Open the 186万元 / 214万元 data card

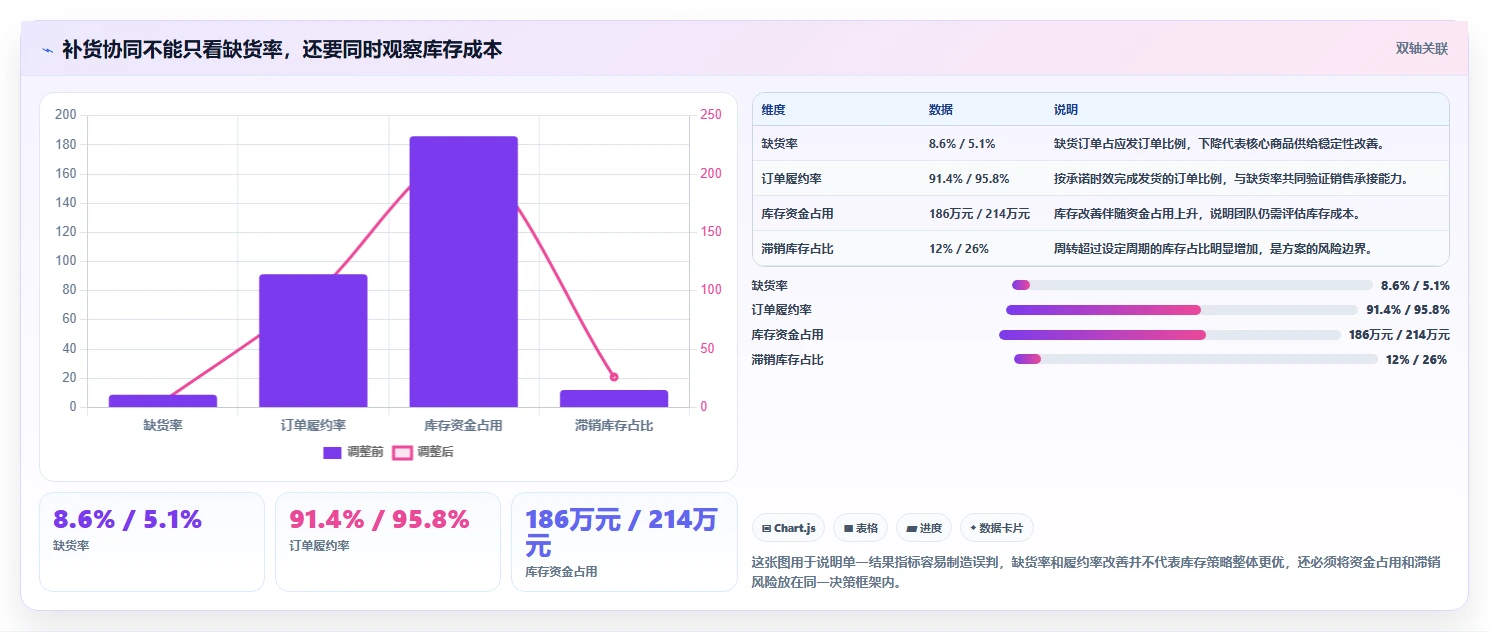point(624,541)
